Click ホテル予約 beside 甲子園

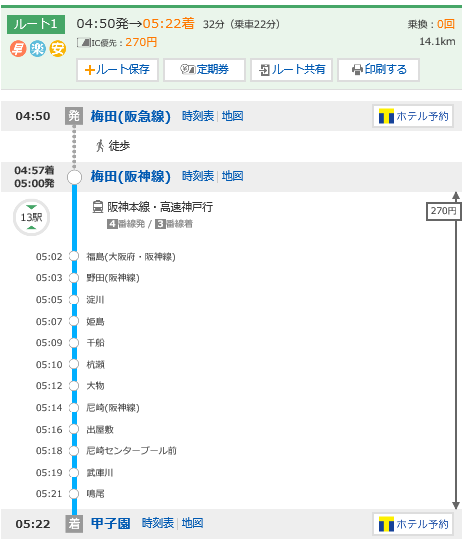click(x=413, y=524)
